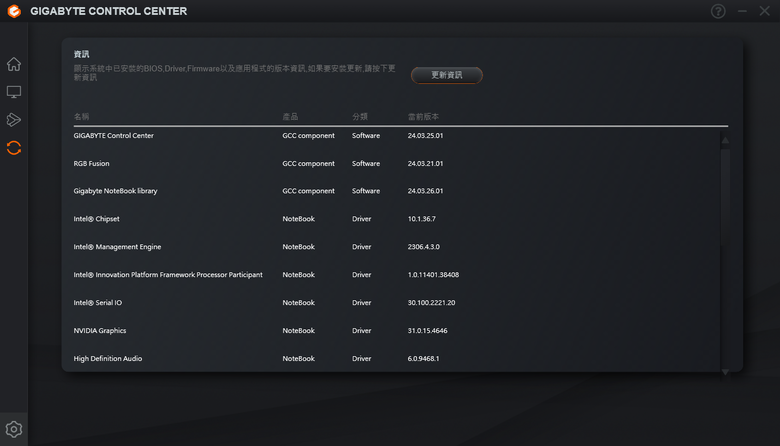The height and width of the screenshot is (446, 780).
Task: Open the Home page in sidebar
Action: [14, 64]
